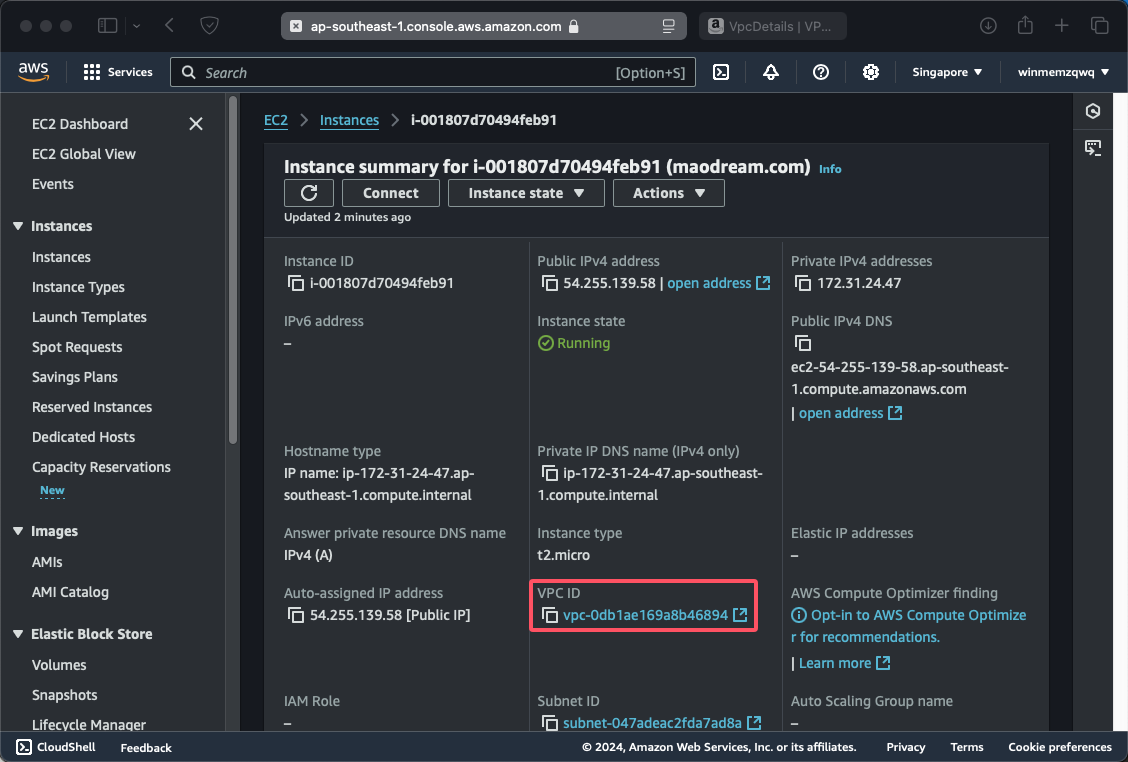The image size is (1128, 762).
Task: Open the Singapore region selector
Action: [947, 72]
